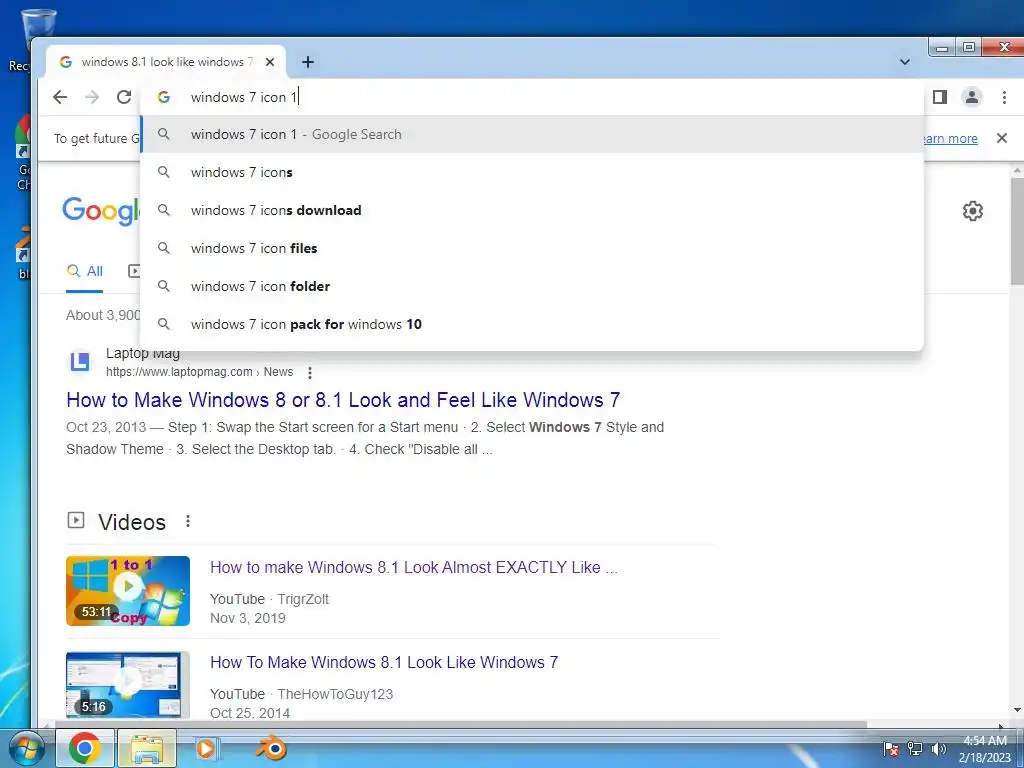Screen dimensions: 1024x768
Task: Open Blender from the taskbar
Action: [272, 748]
